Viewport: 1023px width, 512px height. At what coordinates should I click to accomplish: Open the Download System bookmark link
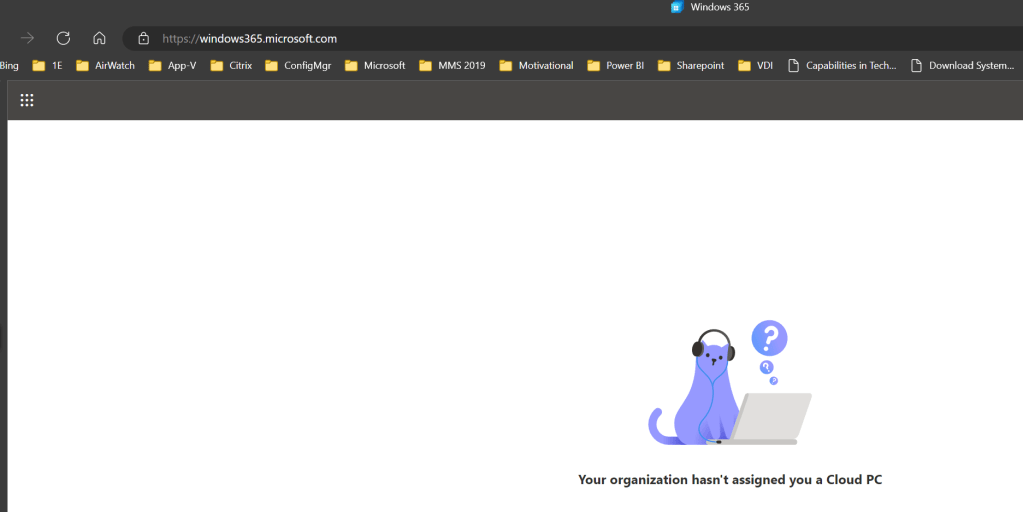pyautogui.click(x=961, y=66)
